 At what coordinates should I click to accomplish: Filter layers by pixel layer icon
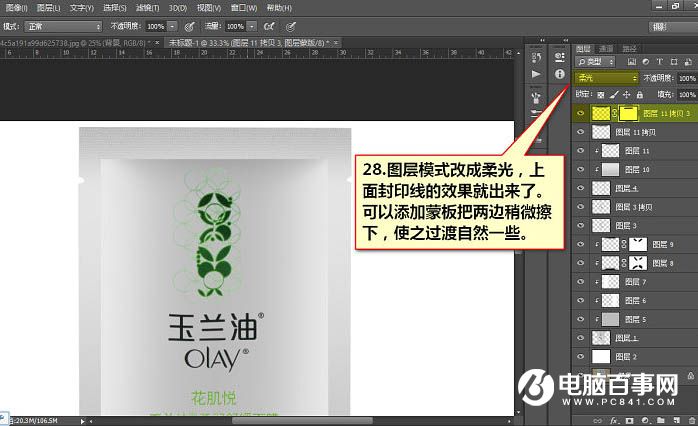tap(631, 62)
